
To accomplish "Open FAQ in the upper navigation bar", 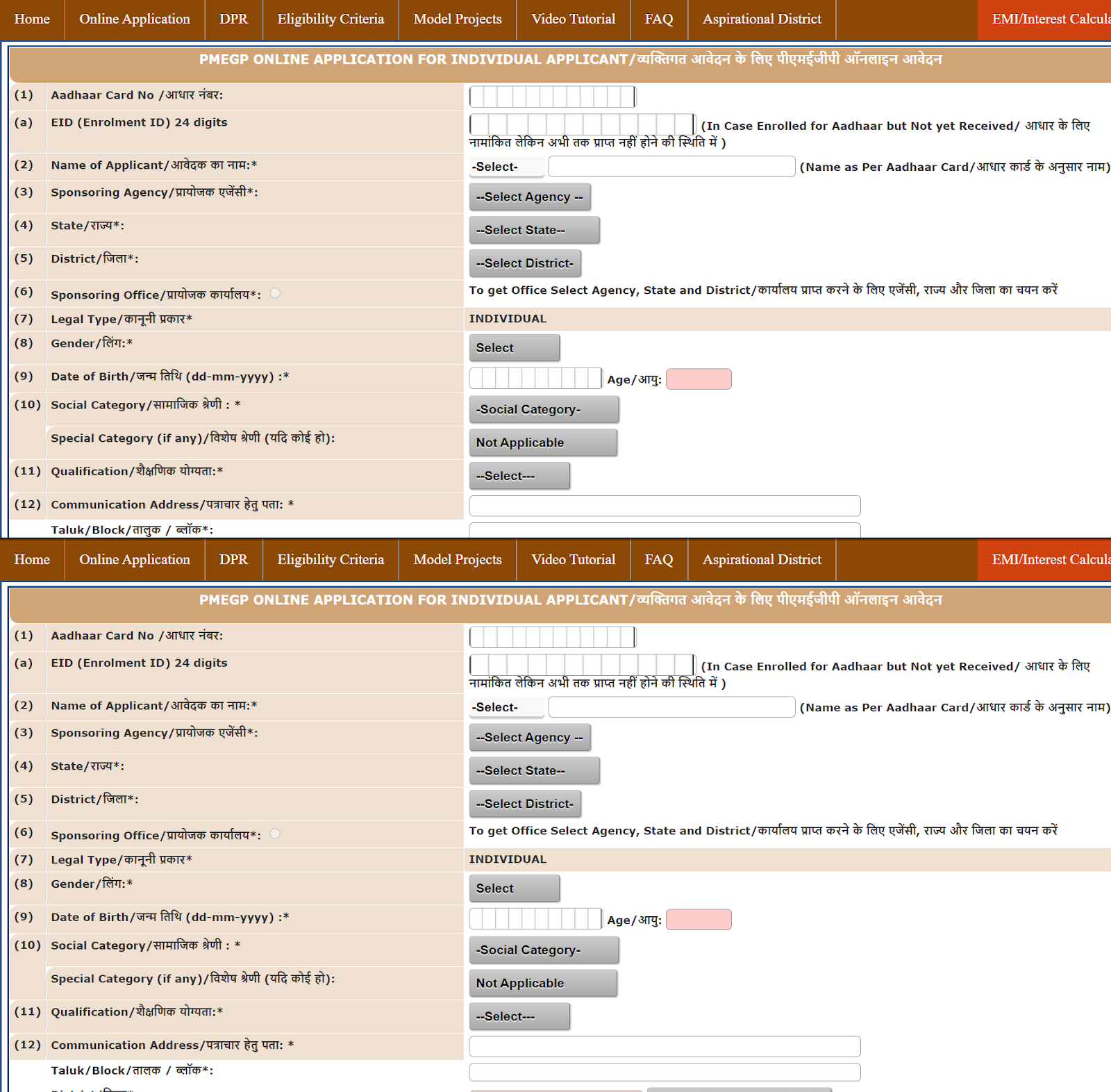I will click(x=659, y=19).
